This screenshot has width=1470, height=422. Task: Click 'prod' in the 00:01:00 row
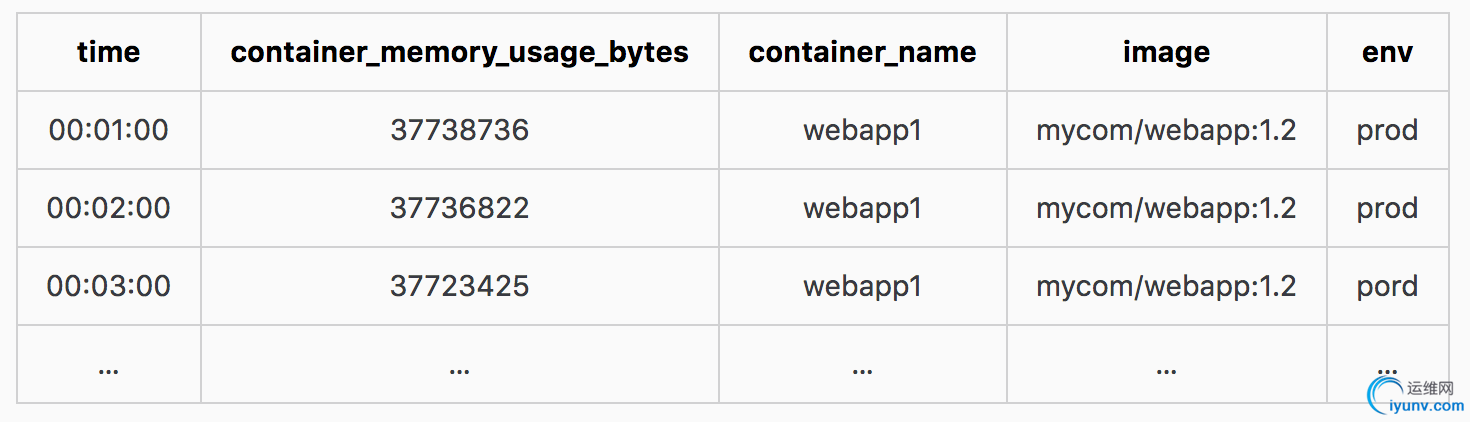1387,130
